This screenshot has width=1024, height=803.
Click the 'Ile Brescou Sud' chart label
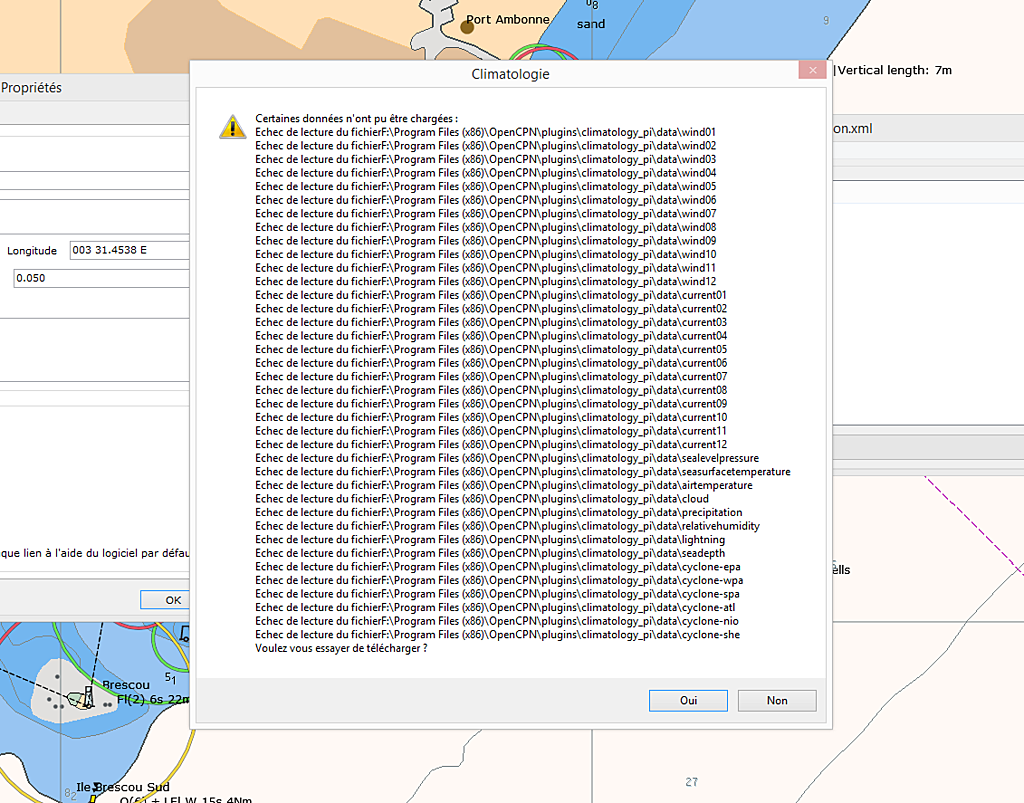pos(123,787)
